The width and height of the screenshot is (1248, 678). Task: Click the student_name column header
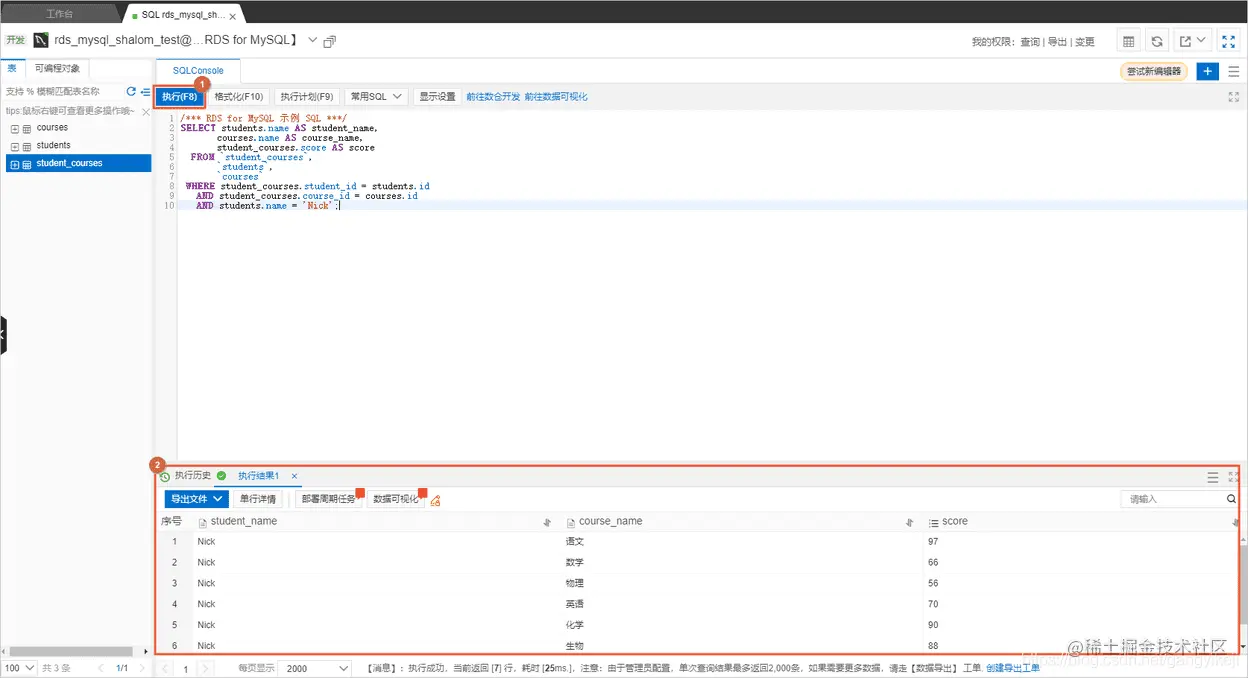click(244, 521)
